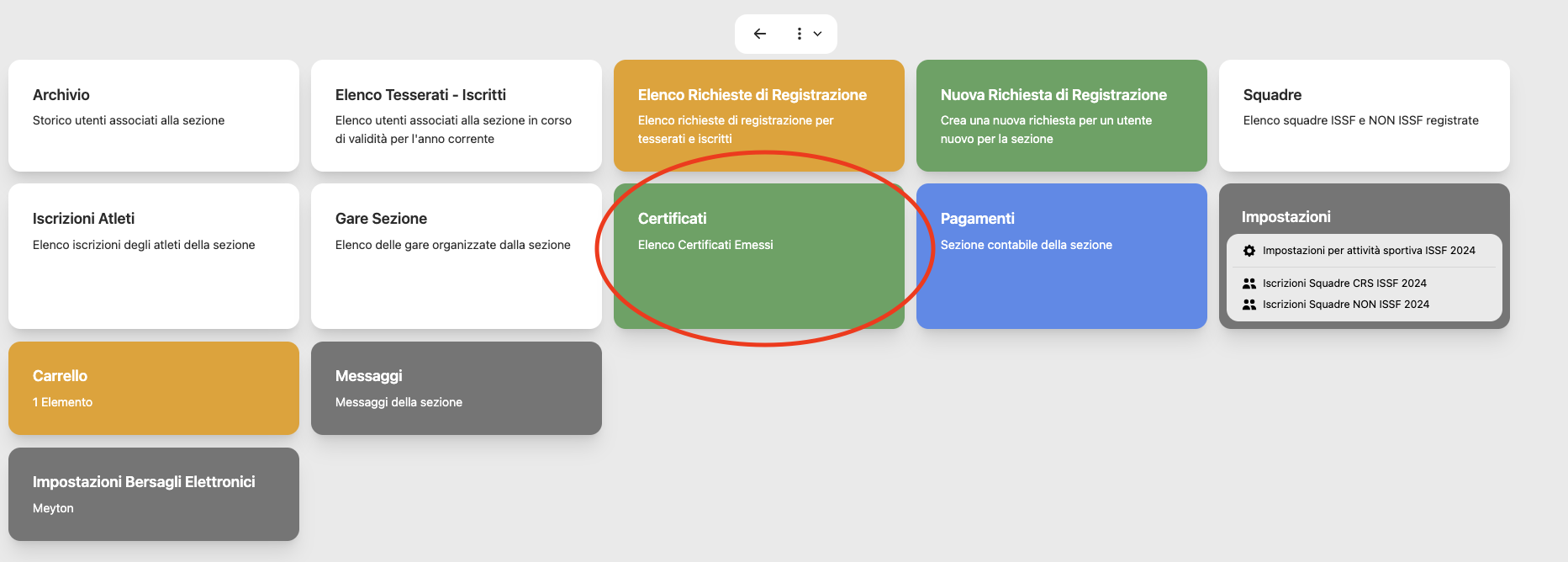Open Elenco Tesserati - Iscritti card

pyautogui.click(x=457, y=115)
